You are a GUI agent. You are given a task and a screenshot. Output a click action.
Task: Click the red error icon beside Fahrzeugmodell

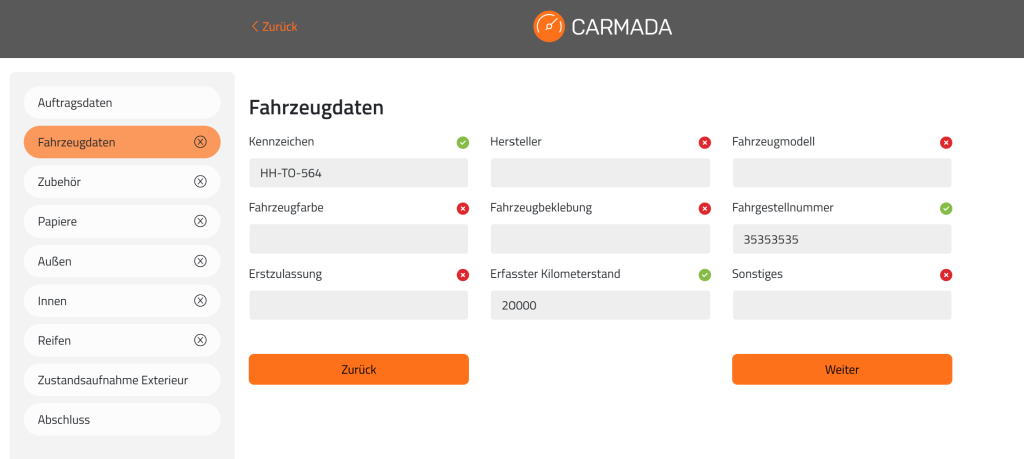tap(946, 142)
